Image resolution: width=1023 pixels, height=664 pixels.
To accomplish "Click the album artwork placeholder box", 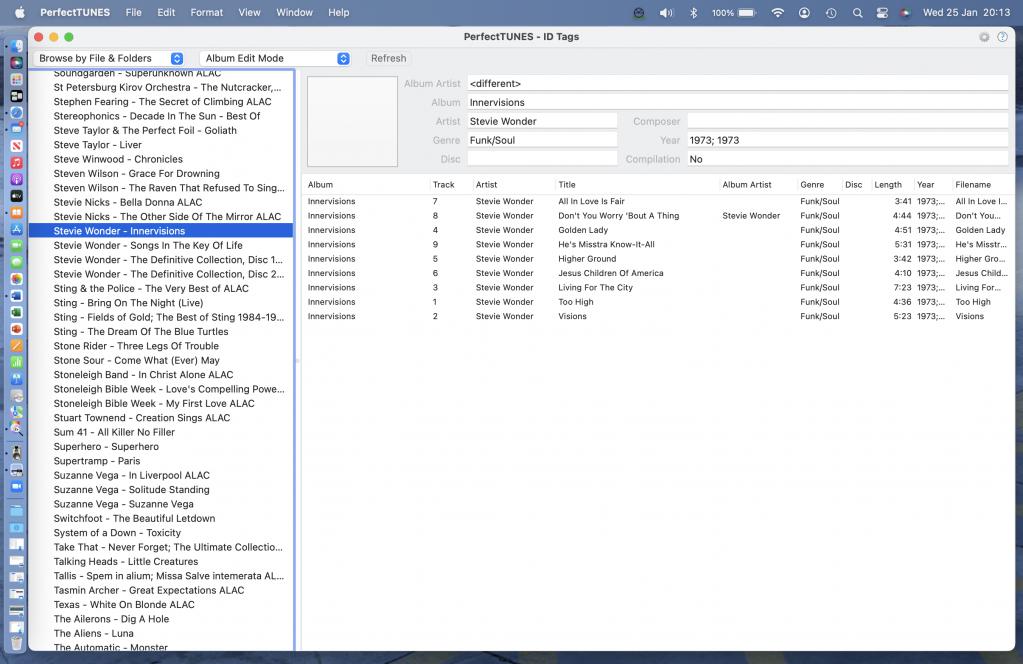I will 352,121.
